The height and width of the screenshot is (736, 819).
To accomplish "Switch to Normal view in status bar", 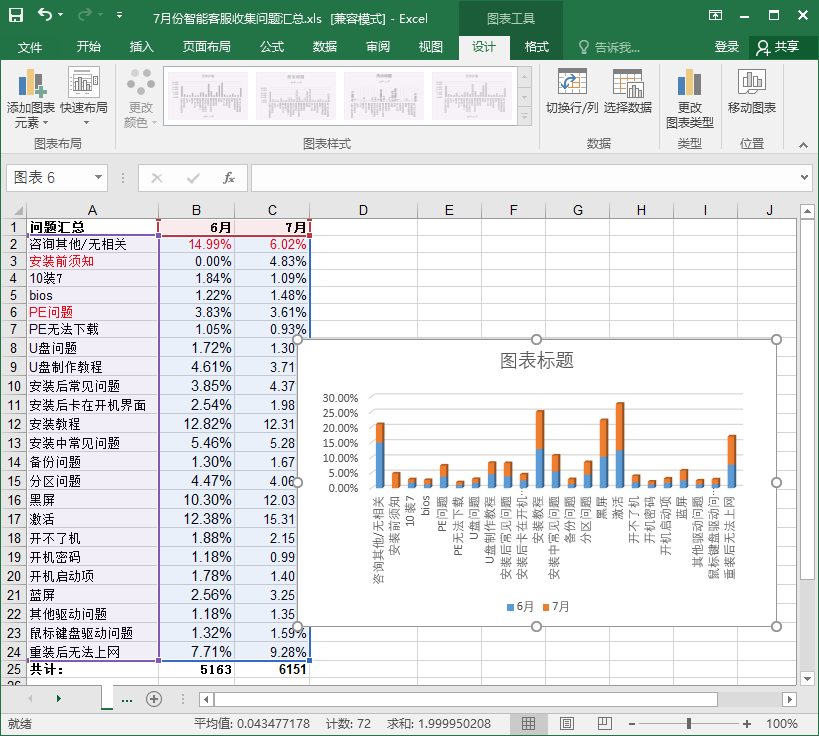I will tap(529, 723).
